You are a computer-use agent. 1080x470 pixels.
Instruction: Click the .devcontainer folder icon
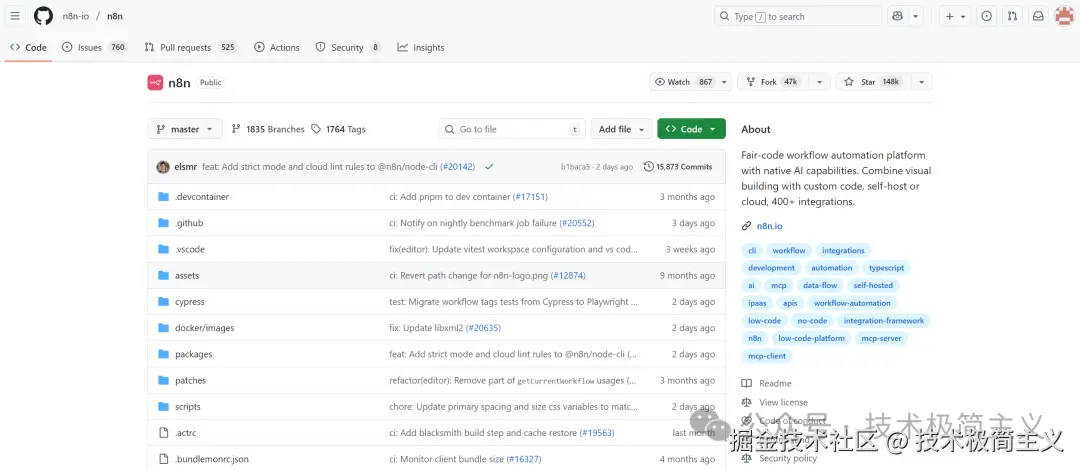click(163, 197)
